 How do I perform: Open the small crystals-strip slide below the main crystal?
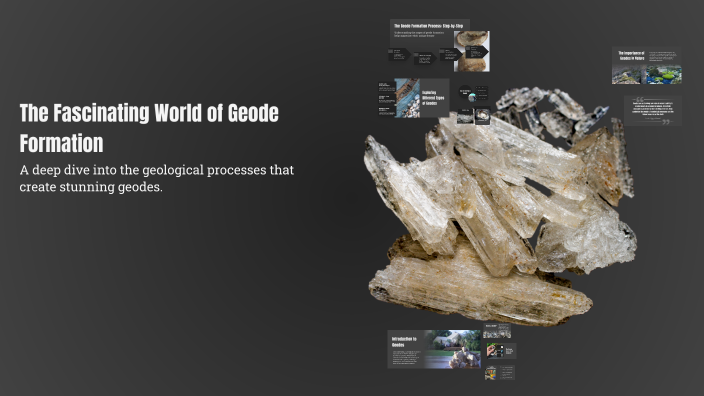point(497,331)
